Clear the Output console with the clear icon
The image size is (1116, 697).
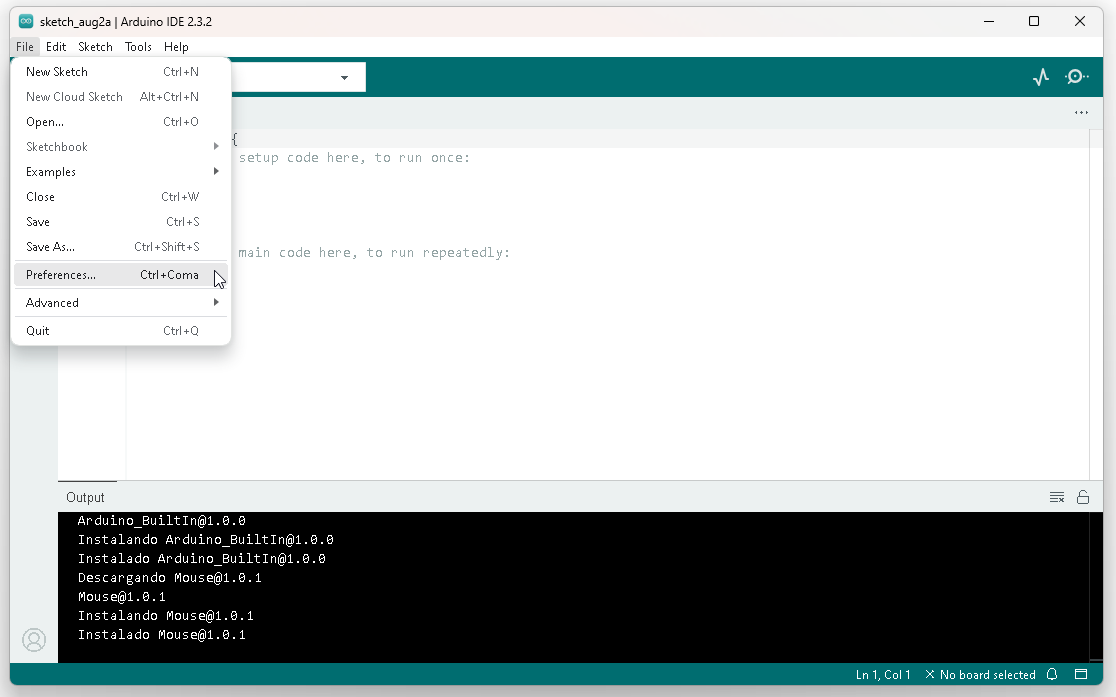[x=1057, y=497]
